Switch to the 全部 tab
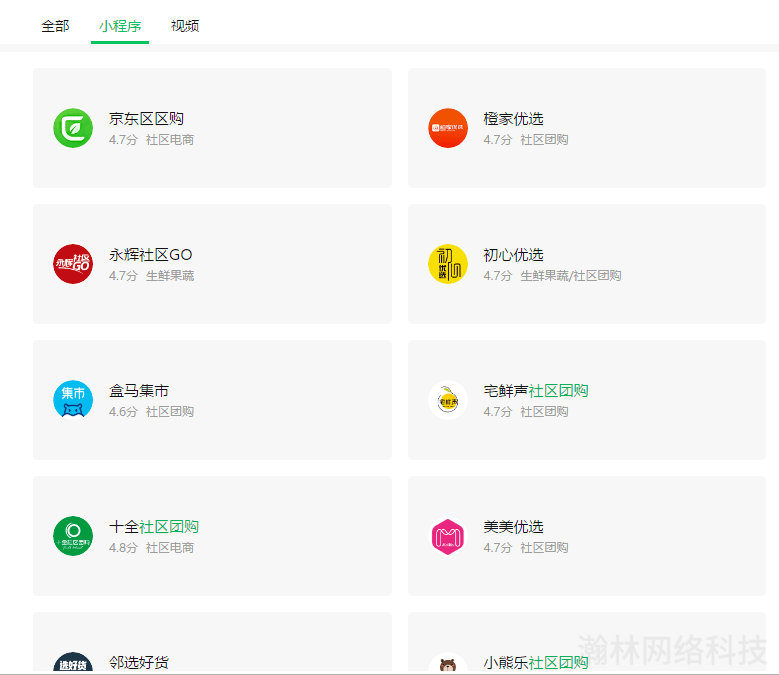Screen dimensions: 779x675 click(x=55, y=26)
